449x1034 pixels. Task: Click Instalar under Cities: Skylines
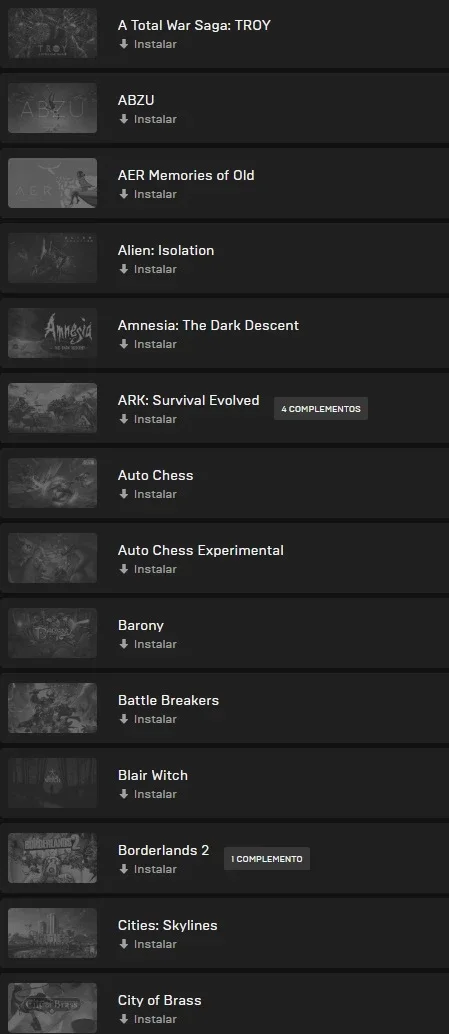click(148, 944)
